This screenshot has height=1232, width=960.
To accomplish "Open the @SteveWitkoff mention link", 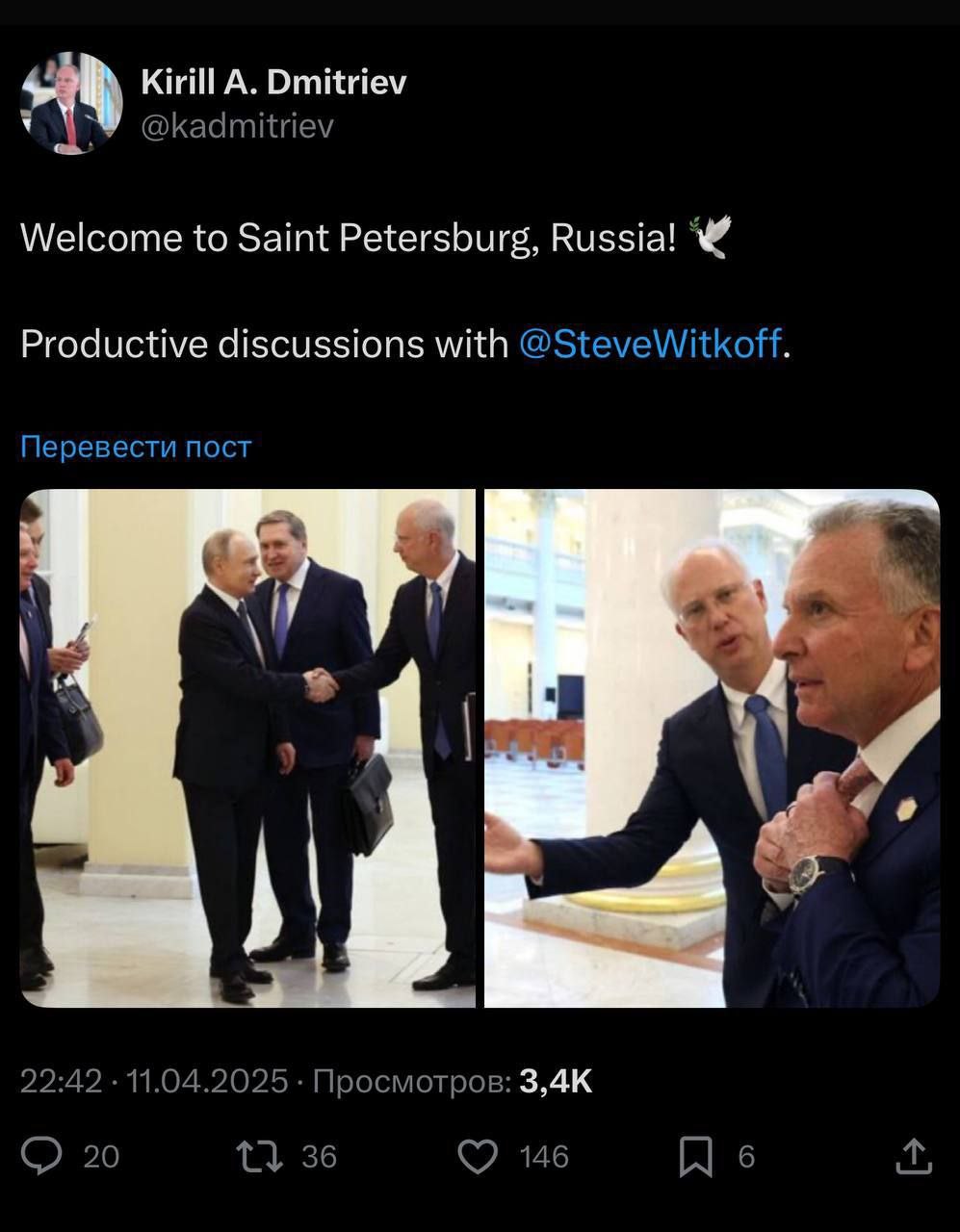I will point(650,344).
